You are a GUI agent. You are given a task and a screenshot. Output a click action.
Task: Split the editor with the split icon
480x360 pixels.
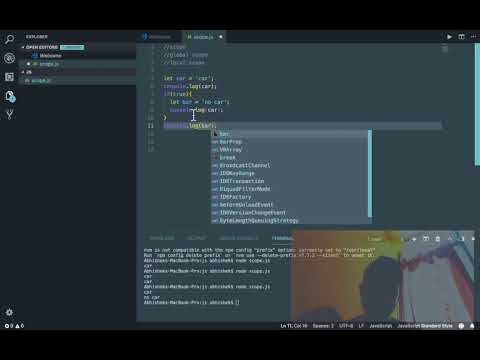coord(461,37)
